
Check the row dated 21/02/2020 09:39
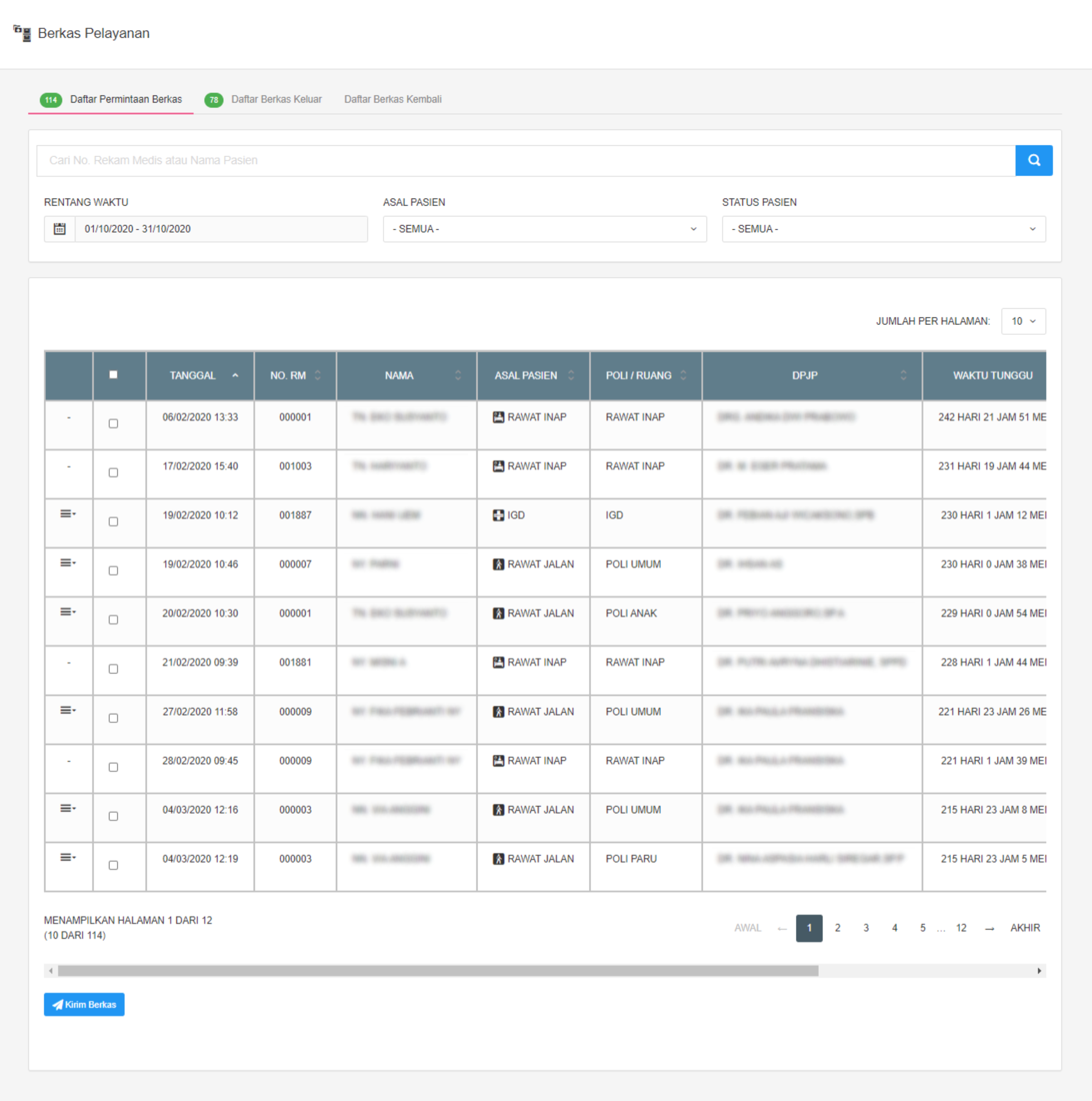pyautogui.click(x=113, y=669)
